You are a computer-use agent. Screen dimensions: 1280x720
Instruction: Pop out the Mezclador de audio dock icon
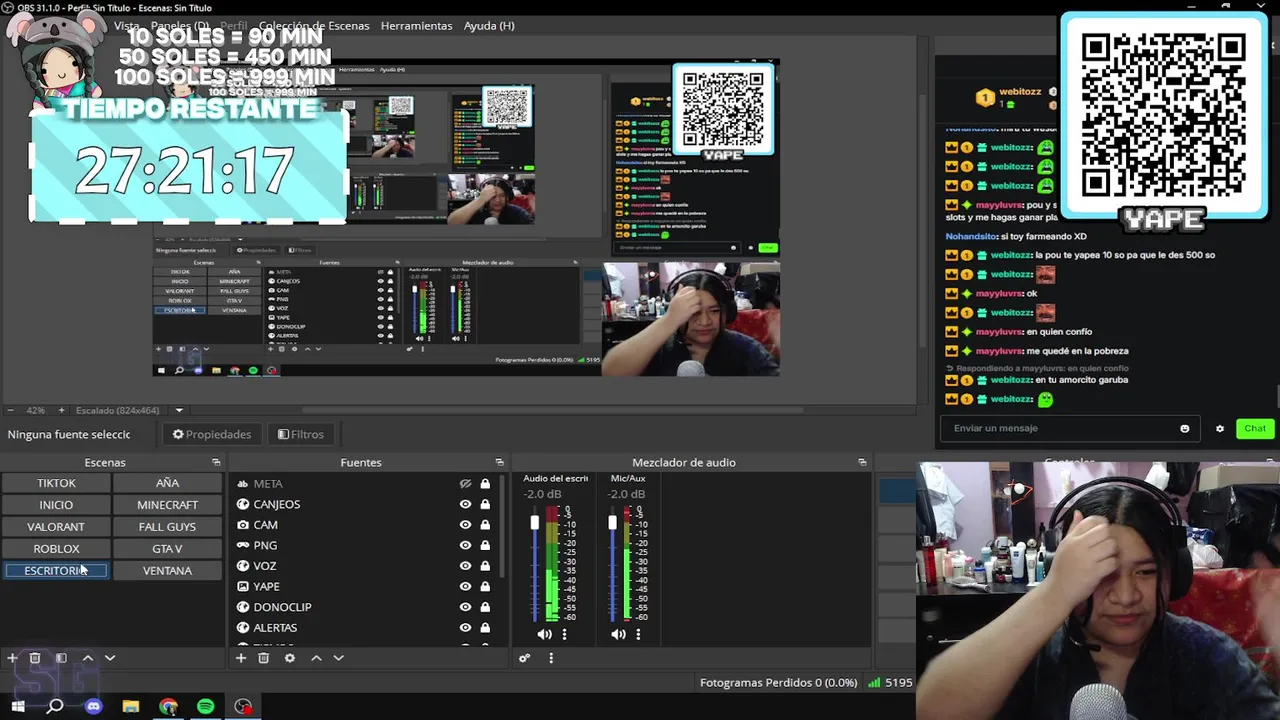(862, 462)
